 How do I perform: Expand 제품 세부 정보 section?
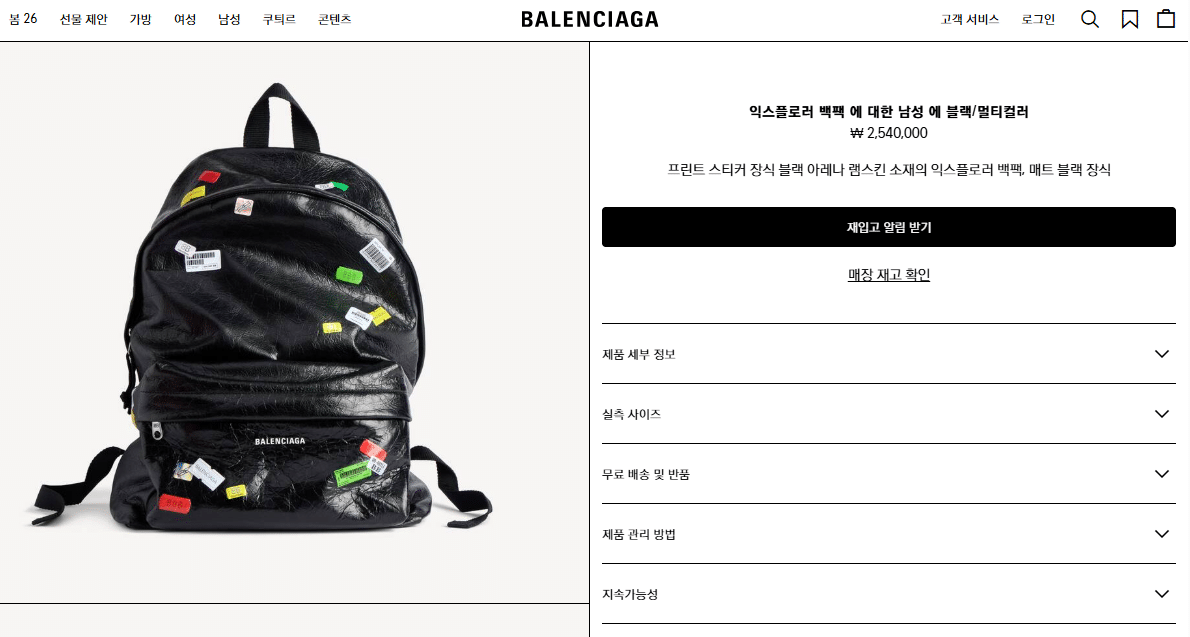click(x=889, y=354)
